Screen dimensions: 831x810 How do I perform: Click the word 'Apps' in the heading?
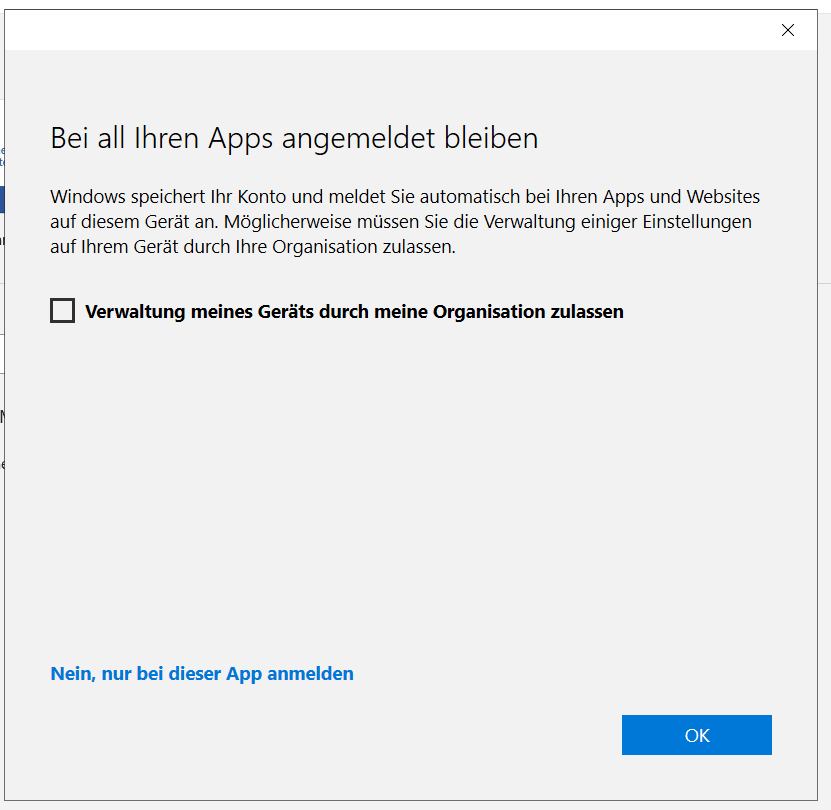240,138
